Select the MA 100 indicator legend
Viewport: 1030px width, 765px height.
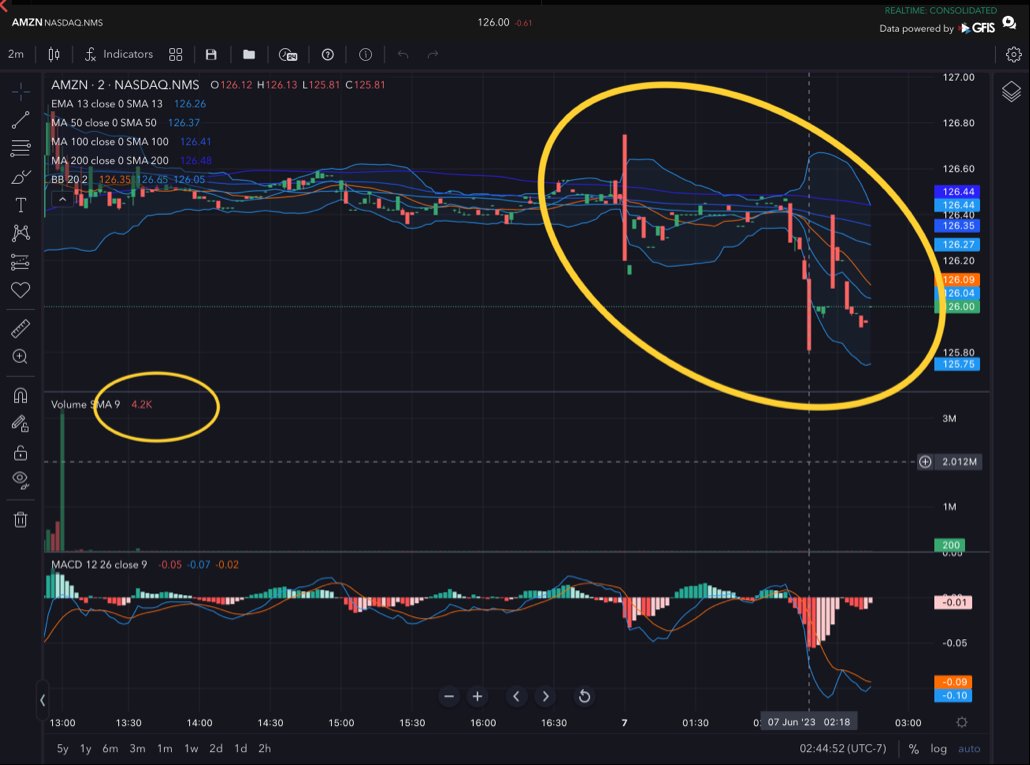(110, 142)
